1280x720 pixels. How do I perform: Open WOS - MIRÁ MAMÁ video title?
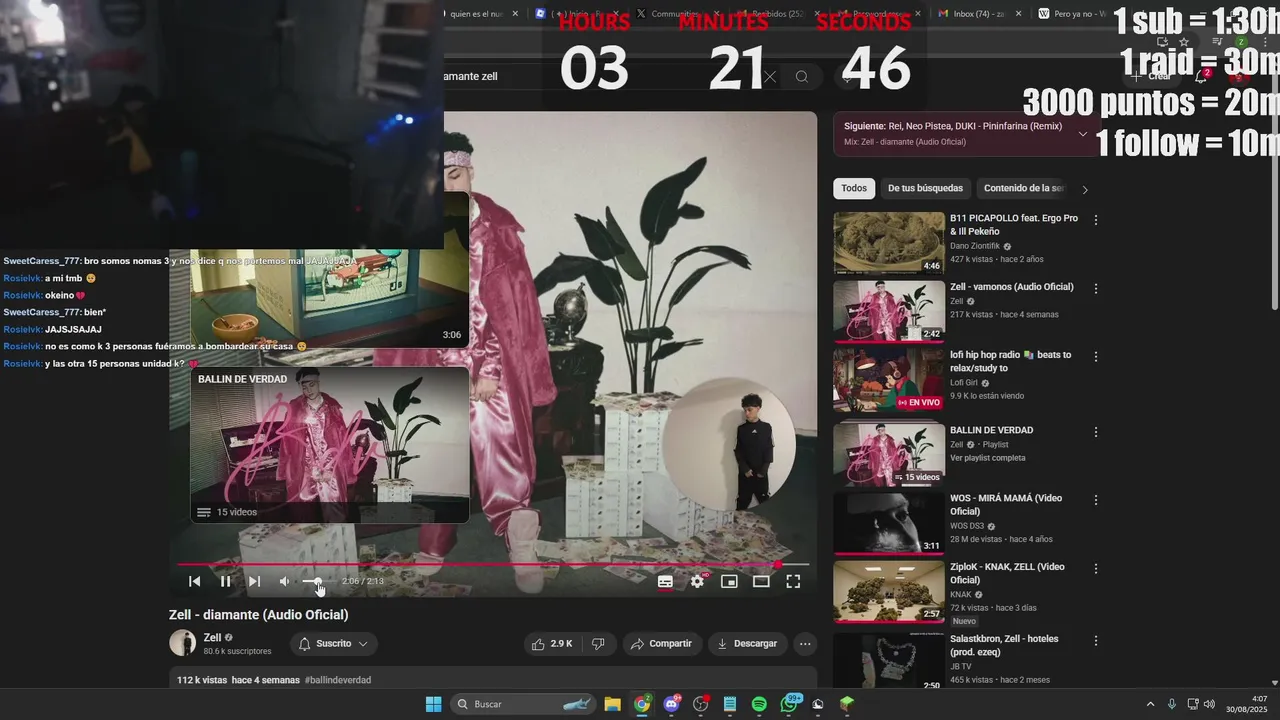pos(1006,505)
